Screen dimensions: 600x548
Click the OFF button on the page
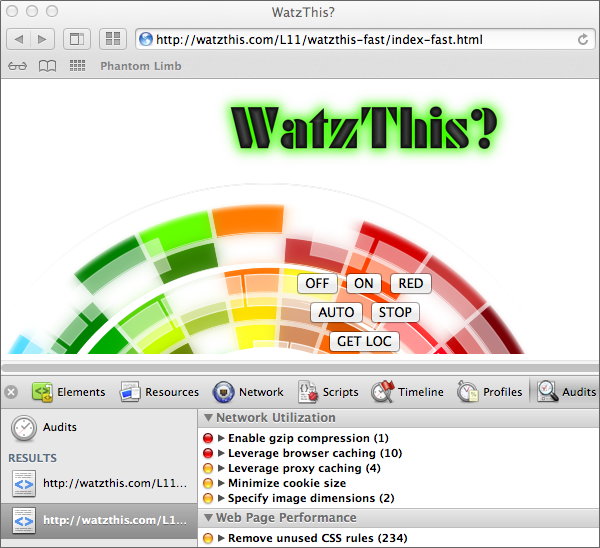tap(317, 284)
